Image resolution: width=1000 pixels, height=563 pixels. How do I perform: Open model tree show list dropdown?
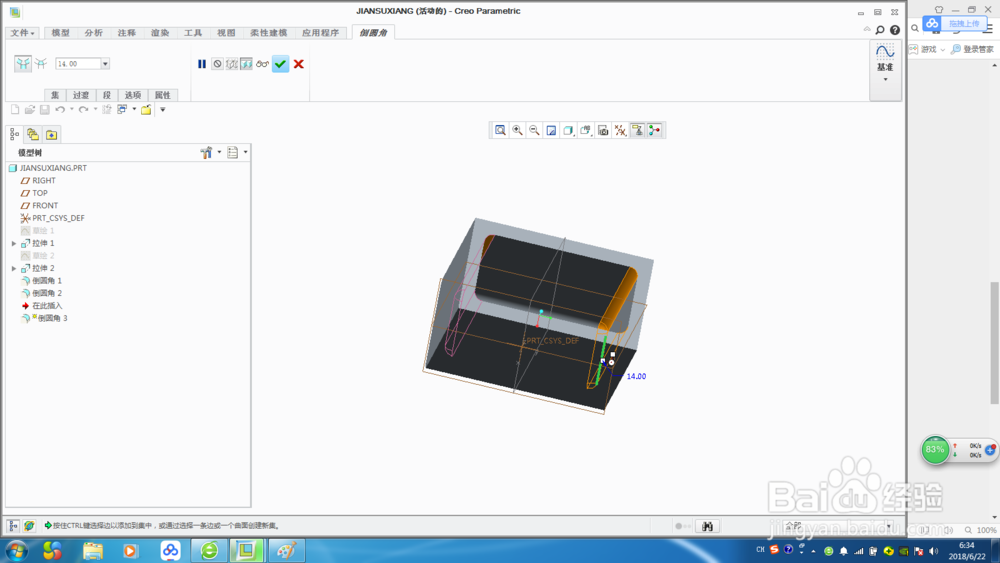pos(237,152)
